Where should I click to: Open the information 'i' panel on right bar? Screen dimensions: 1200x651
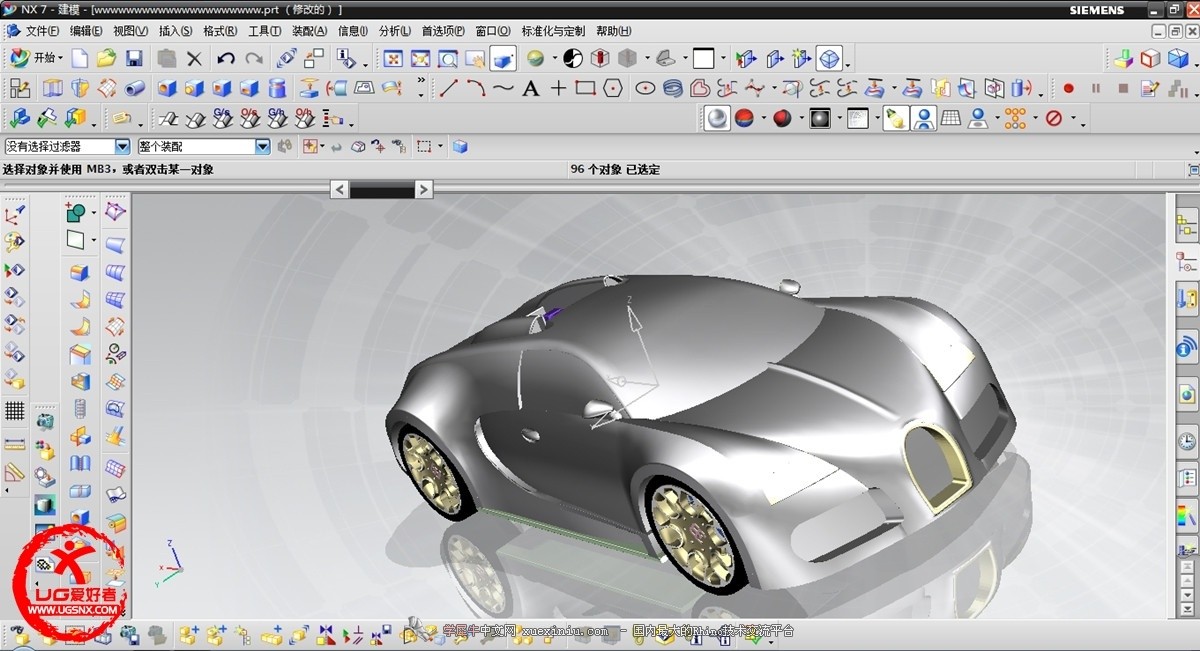point(1187,347)
